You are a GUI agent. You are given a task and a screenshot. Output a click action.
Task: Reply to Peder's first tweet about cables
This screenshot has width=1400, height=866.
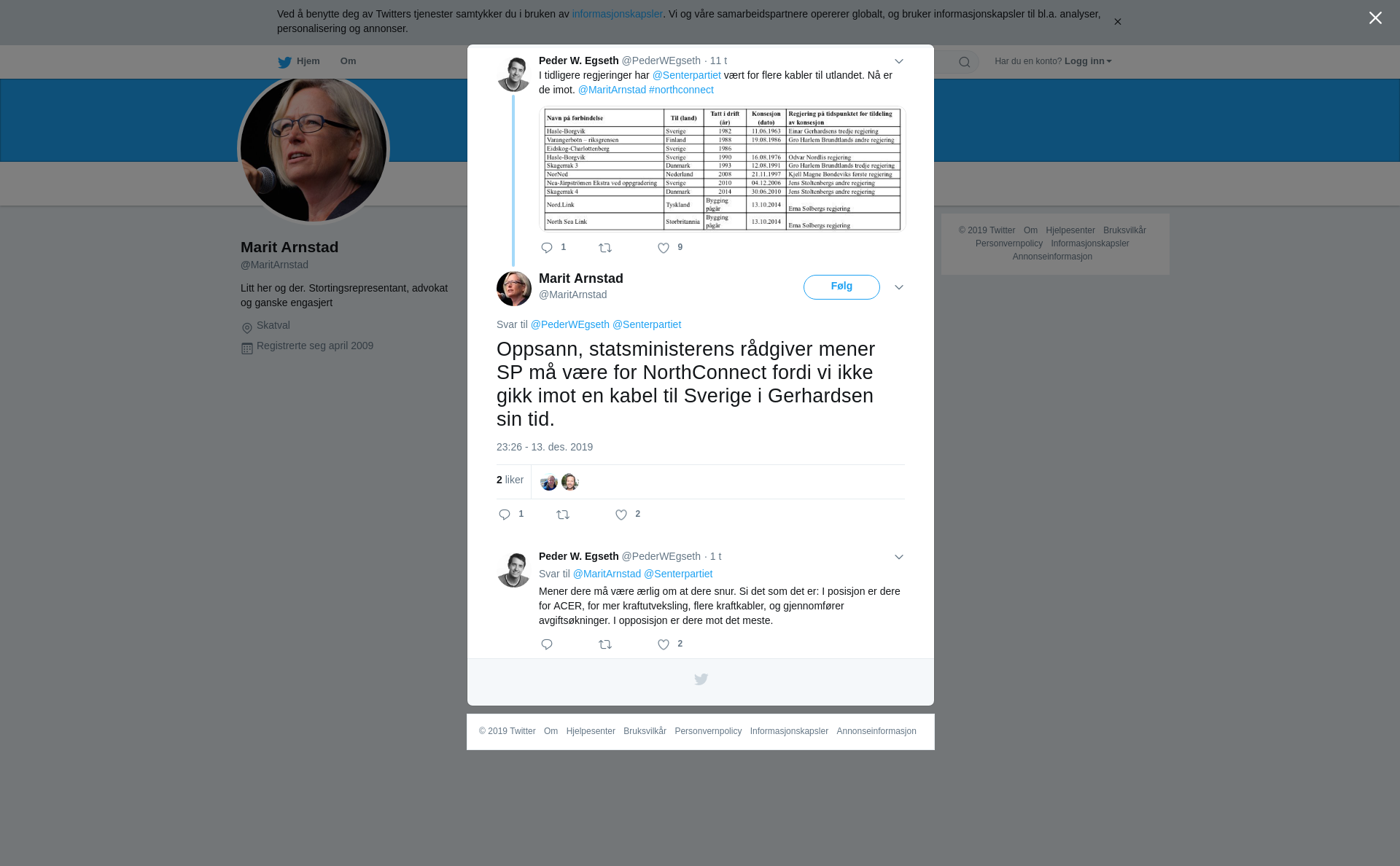[x=547, y=248]
